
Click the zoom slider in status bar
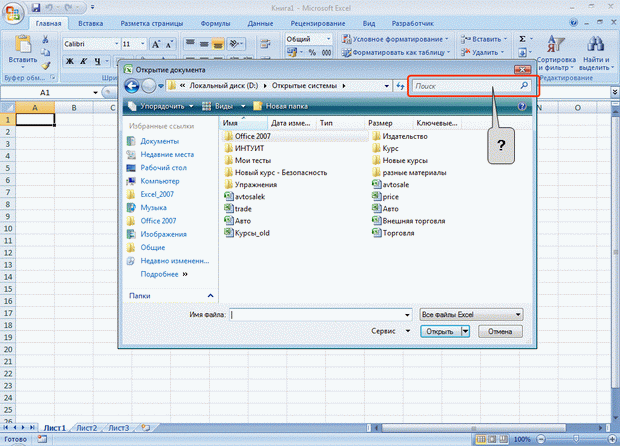pos(576,439)
